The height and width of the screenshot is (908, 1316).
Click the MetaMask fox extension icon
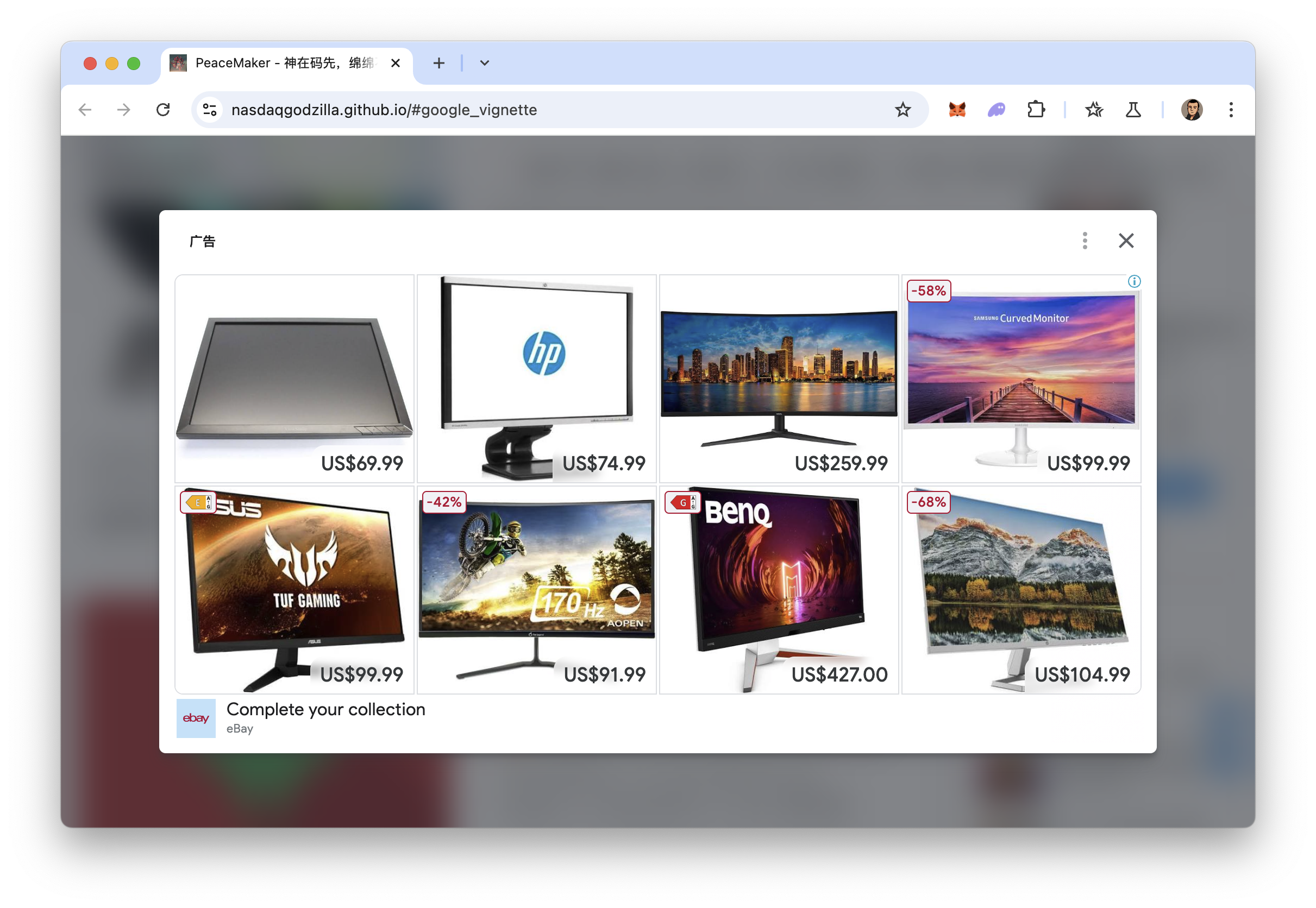pyautogui.click(x=957, y=110)
